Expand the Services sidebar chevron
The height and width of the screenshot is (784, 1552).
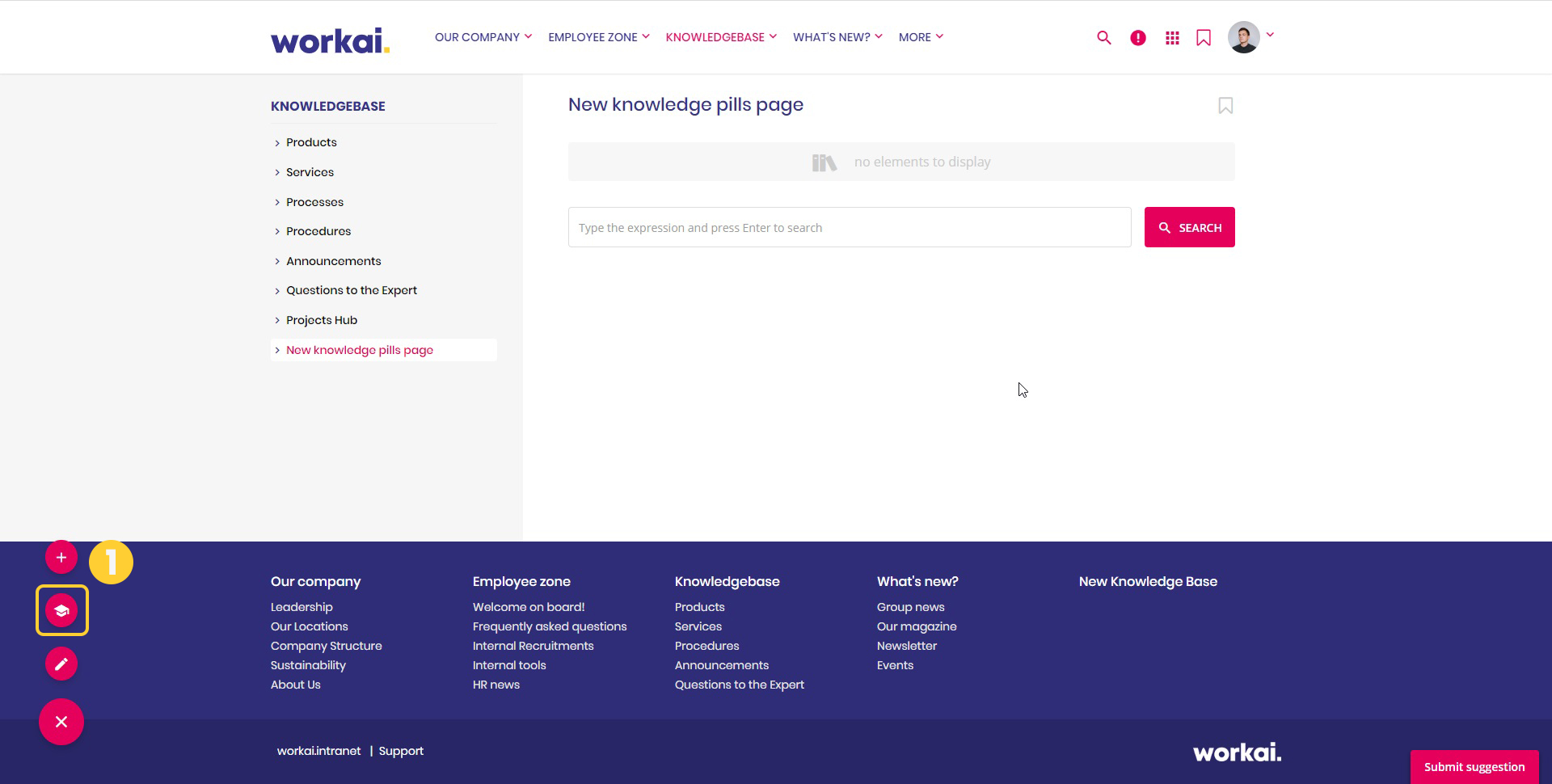(x=277, y=172)
